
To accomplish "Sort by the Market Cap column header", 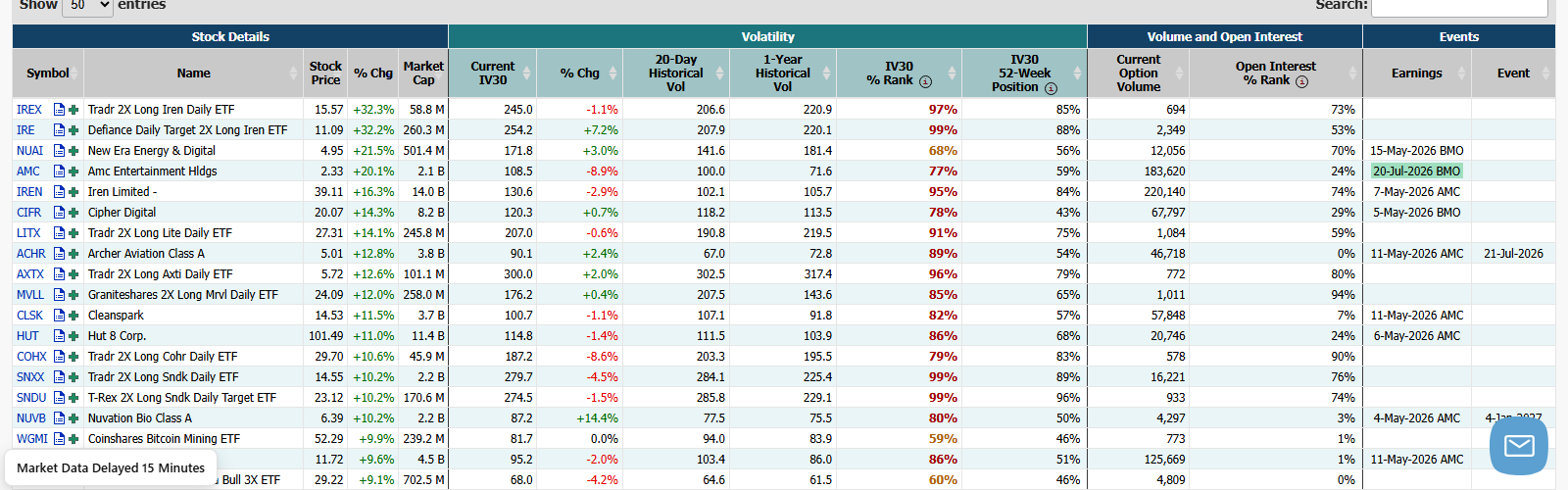I will 423,73.
